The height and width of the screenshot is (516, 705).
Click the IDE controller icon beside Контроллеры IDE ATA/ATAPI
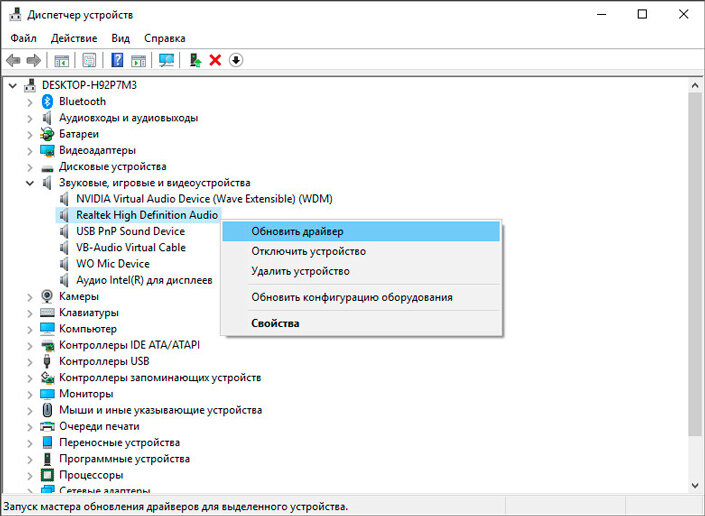(x=47, y=345)
